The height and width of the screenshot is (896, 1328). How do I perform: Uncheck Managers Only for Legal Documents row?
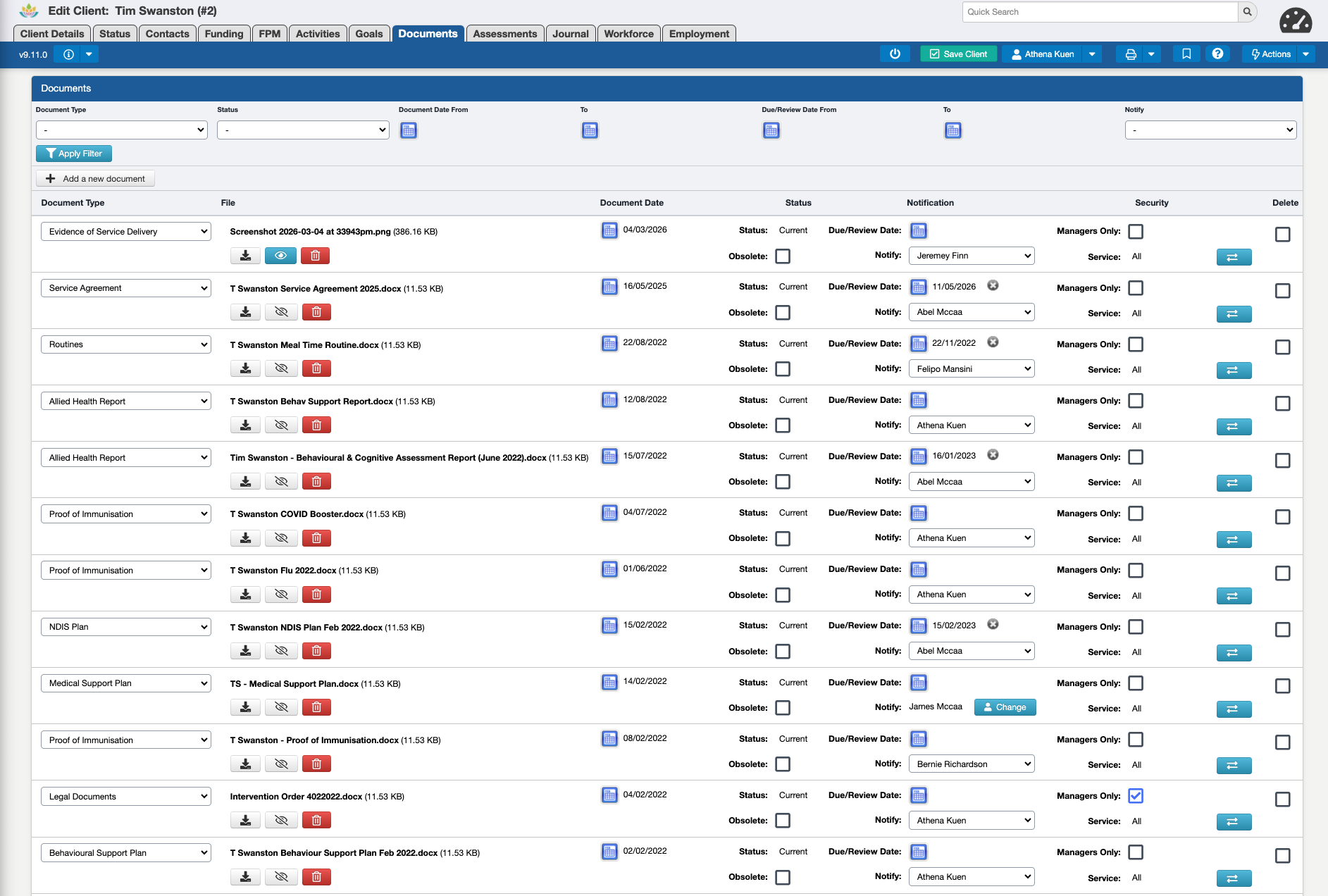click(1136, 796)
